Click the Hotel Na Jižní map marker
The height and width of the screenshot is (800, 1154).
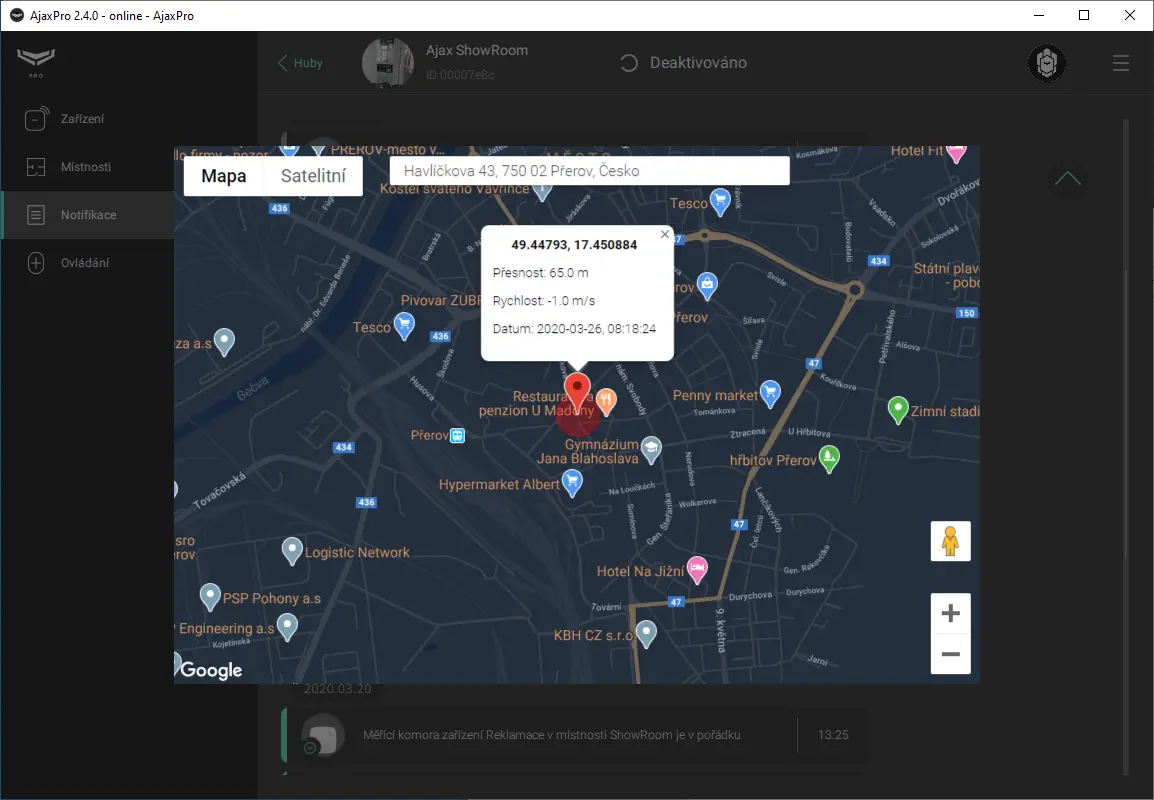coord(698,570)
